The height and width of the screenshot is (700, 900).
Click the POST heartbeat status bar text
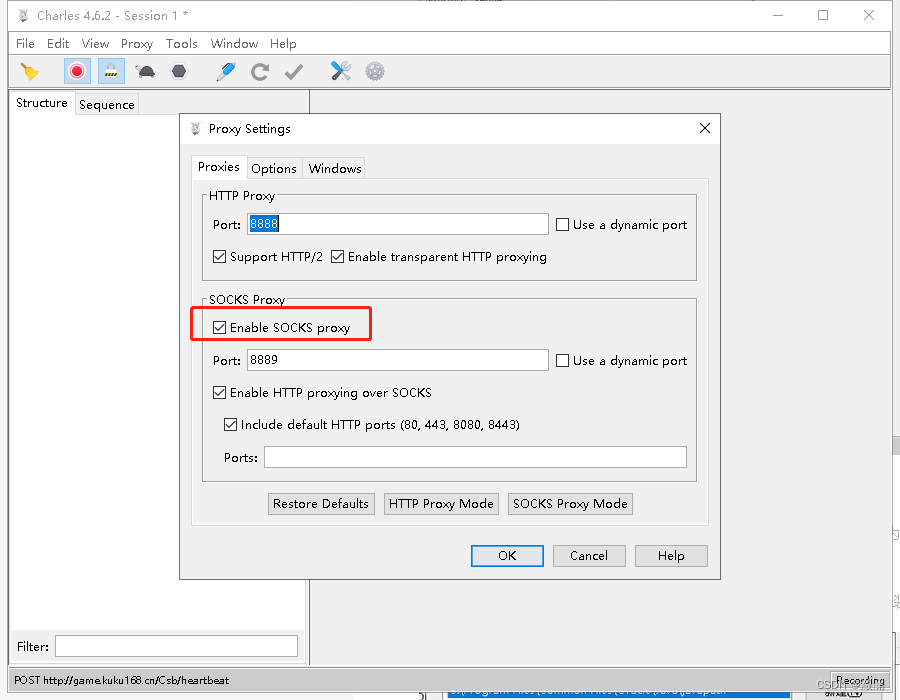122,680
